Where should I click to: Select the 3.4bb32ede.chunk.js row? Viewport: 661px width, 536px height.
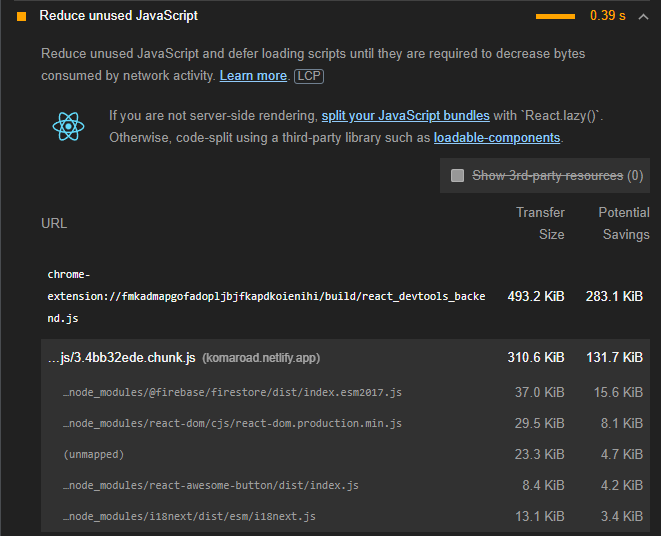pyautogui.click(x=345, y=358)
